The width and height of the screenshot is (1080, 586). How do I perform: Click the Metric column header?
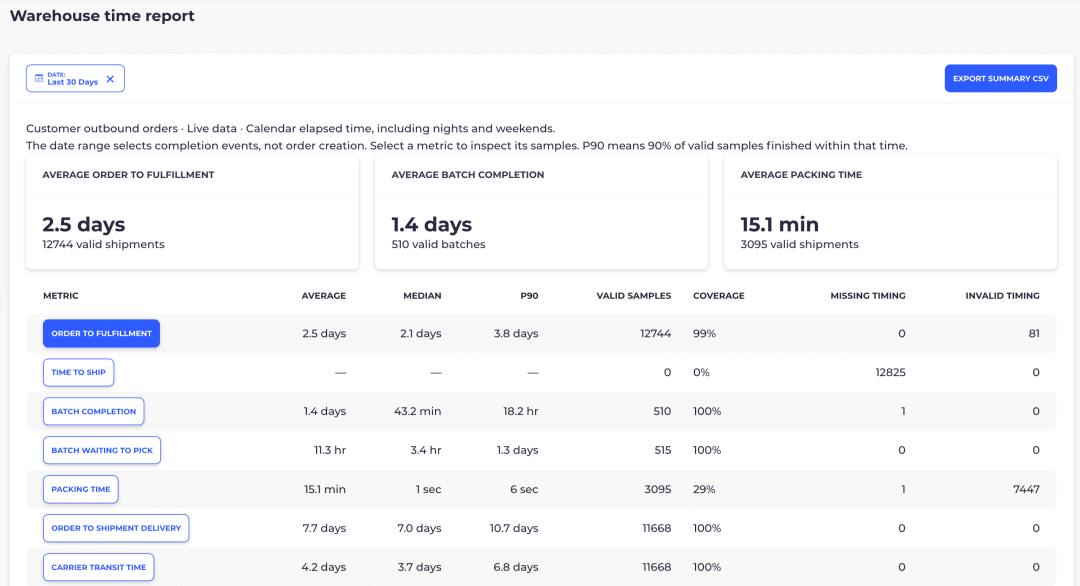pos(61,296)
